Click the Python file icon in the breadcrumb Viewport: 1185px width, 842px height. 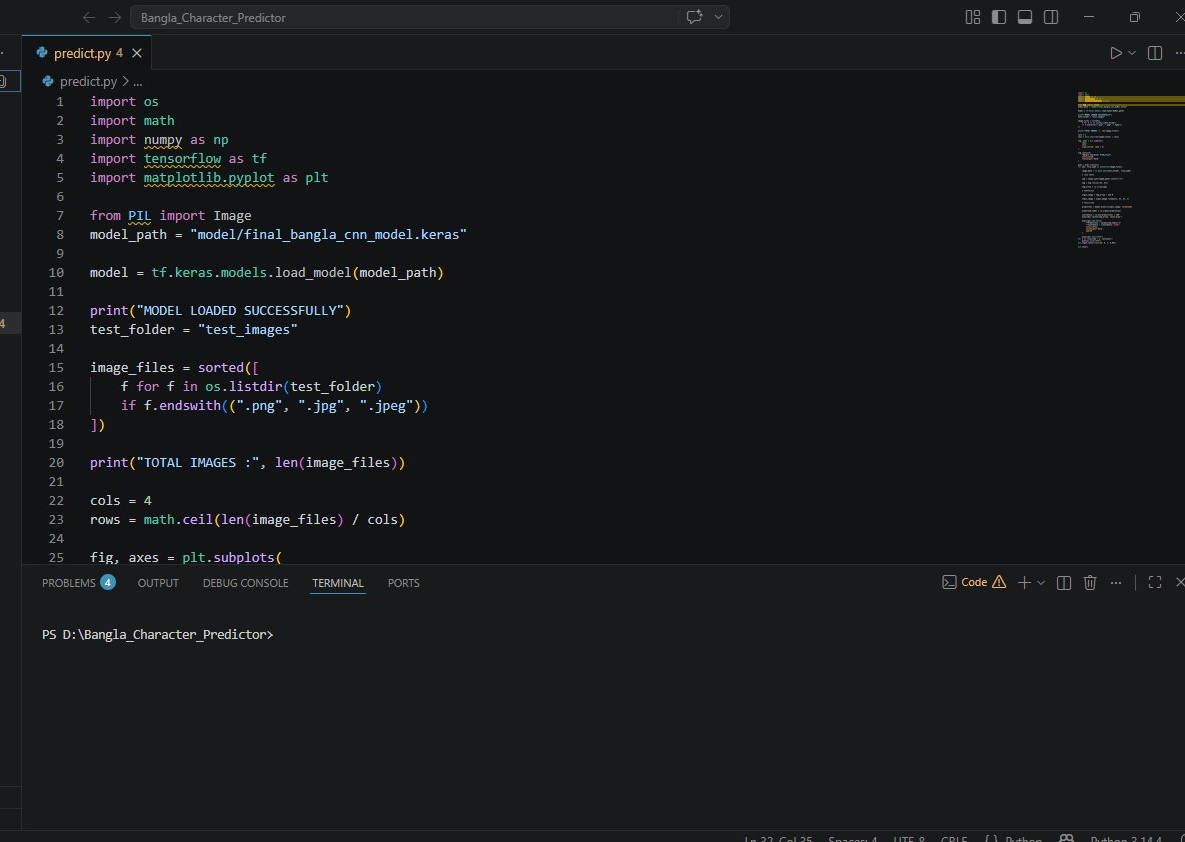coord(48,82)
